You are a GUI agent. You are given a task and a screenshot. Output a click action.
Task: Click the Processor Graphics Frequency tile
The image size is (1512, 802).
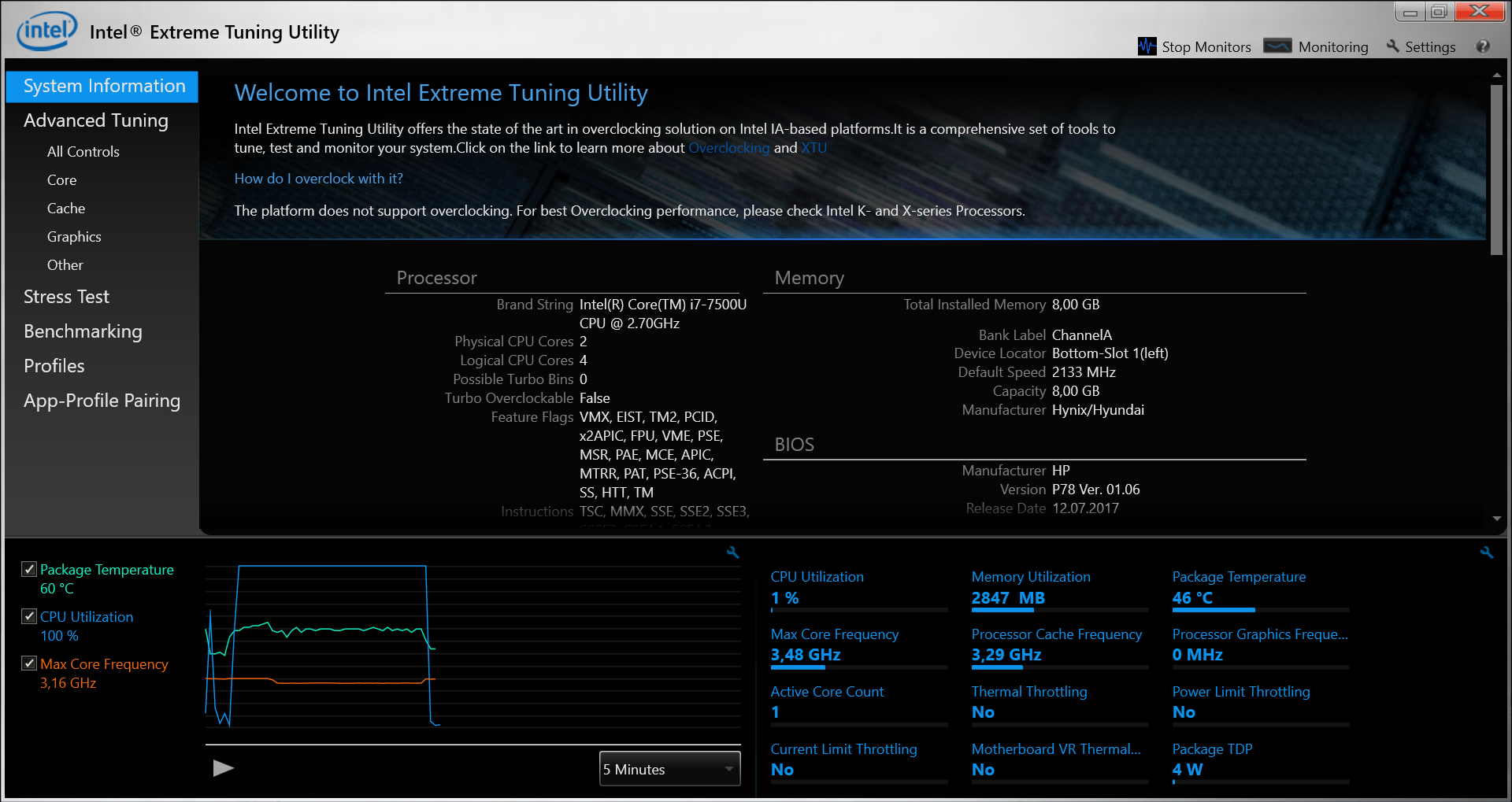coord(1261,648)
